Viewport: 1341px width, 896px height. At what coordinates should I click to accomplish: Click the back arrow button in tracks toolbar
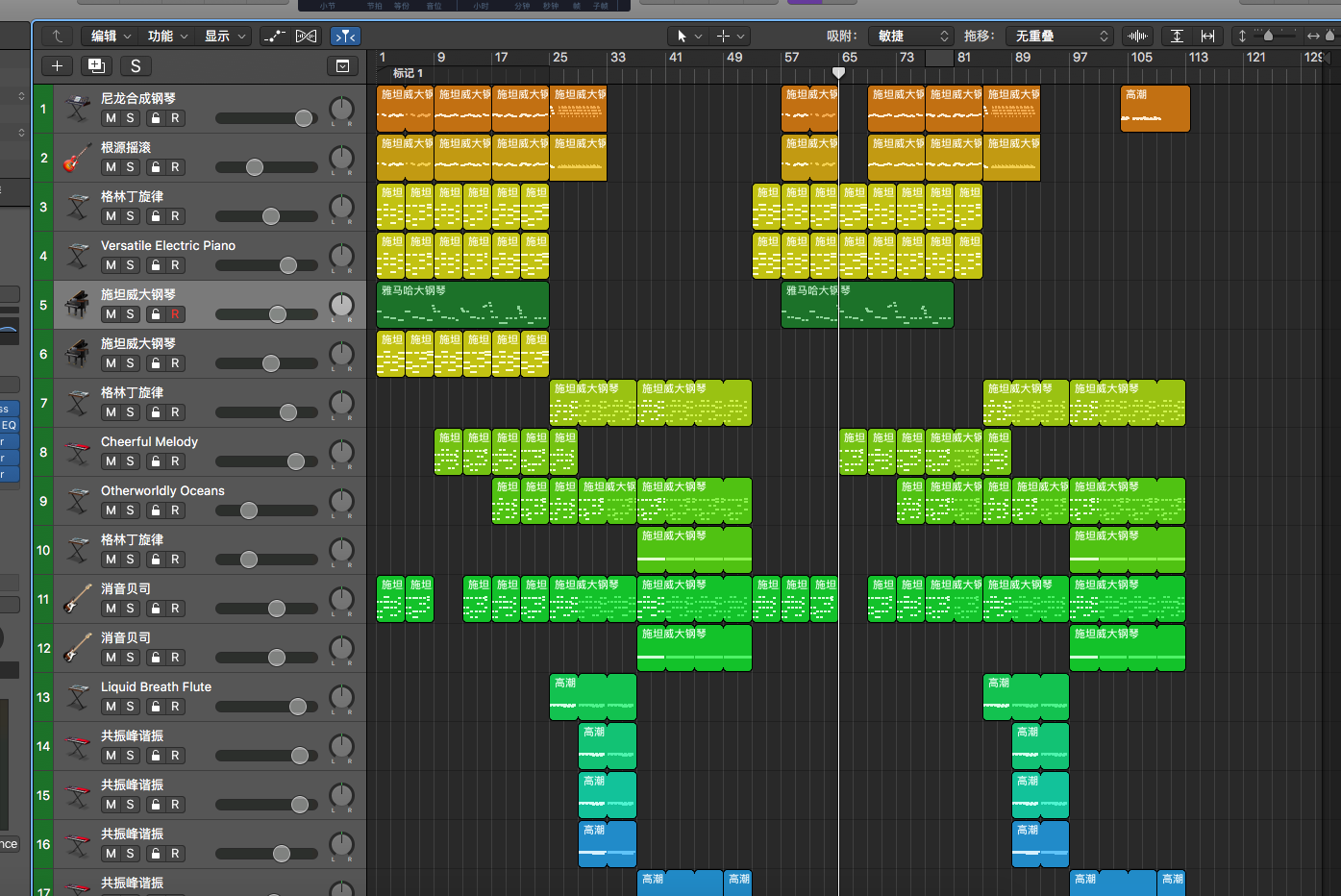click(57, 36)
